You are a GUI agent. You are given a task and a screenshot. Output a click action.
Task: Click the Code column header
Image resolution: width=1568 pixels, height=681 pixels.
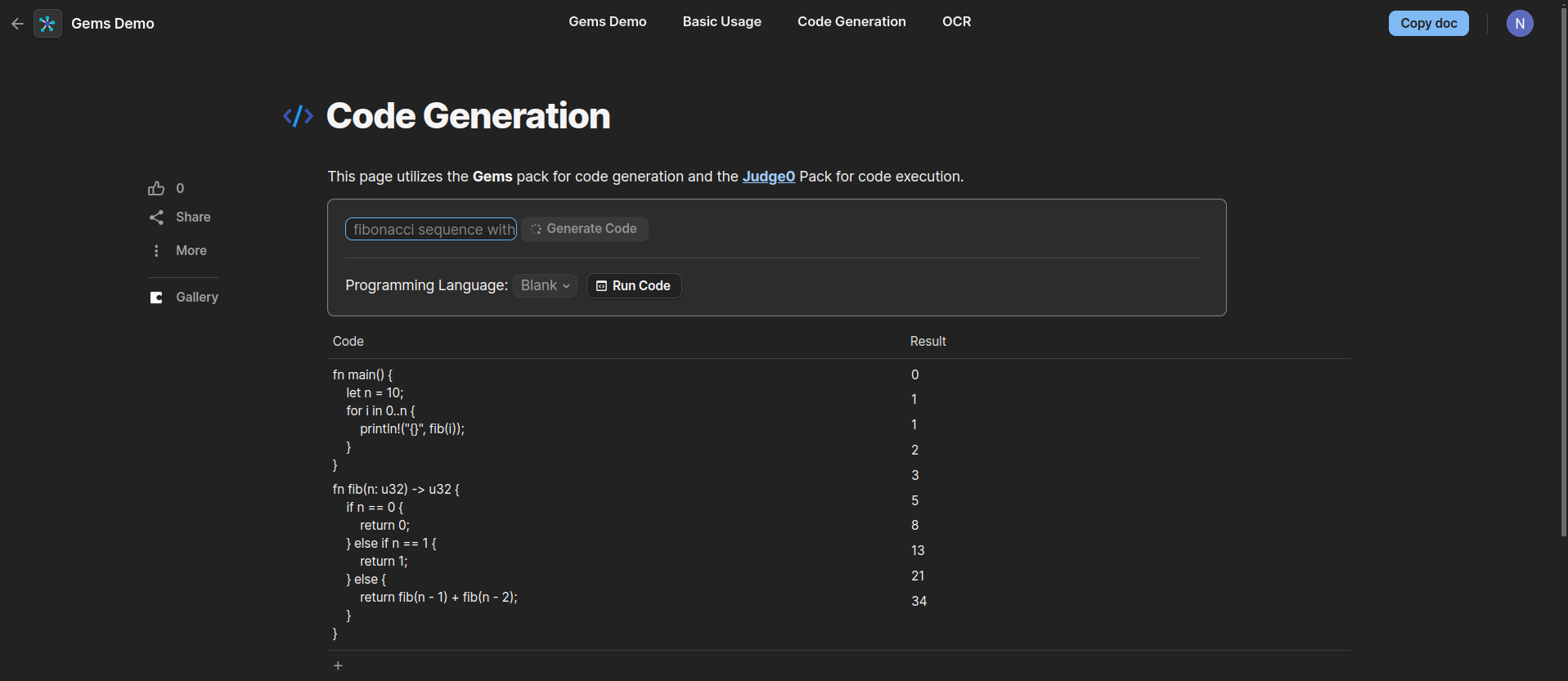coord(348,342)
